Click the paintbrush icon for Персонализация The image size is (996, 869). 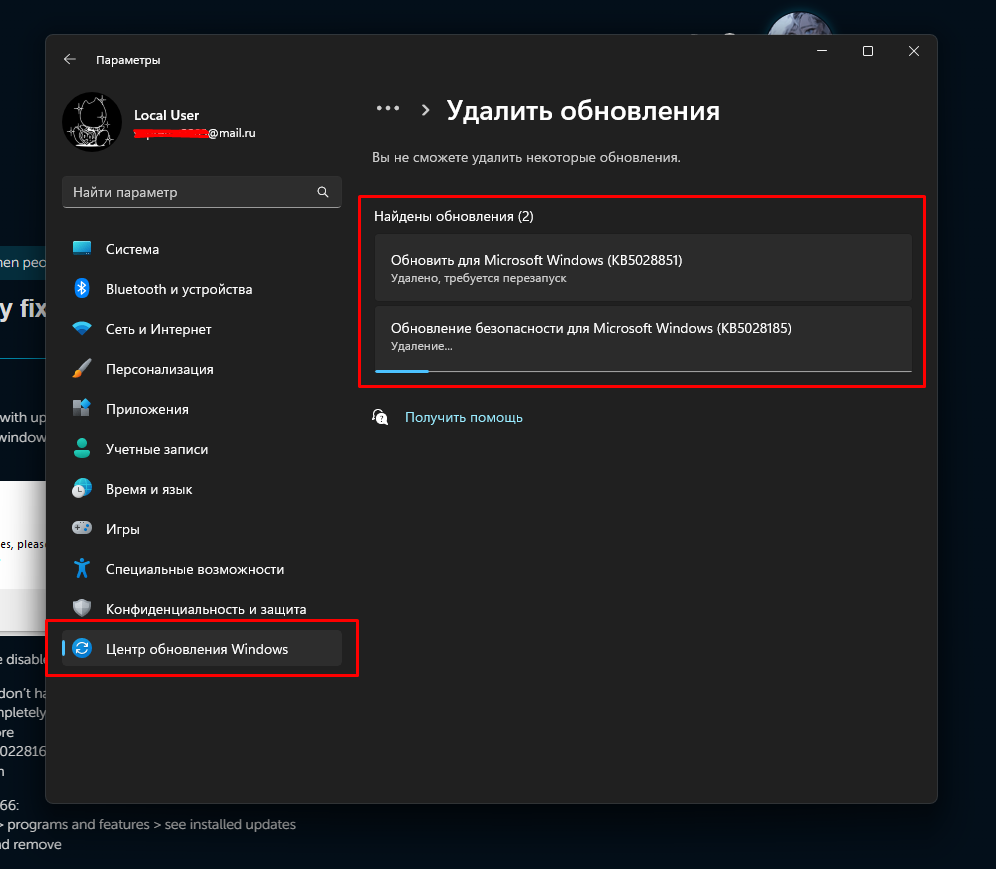tap(82, 369)
